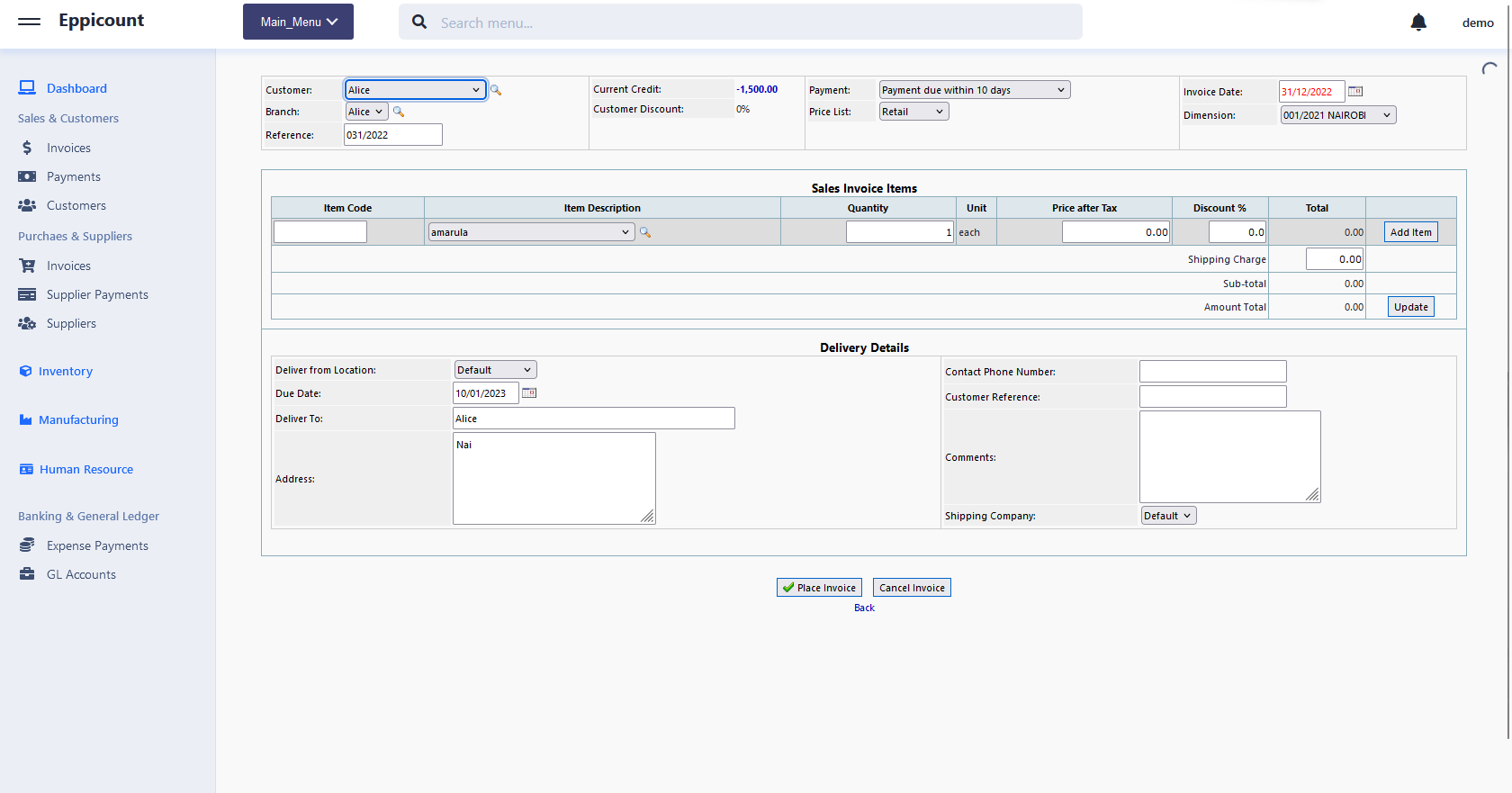Open the demo user menu
The height and width of the screenshot is (793, 1512).
(x=1477, y=23)
